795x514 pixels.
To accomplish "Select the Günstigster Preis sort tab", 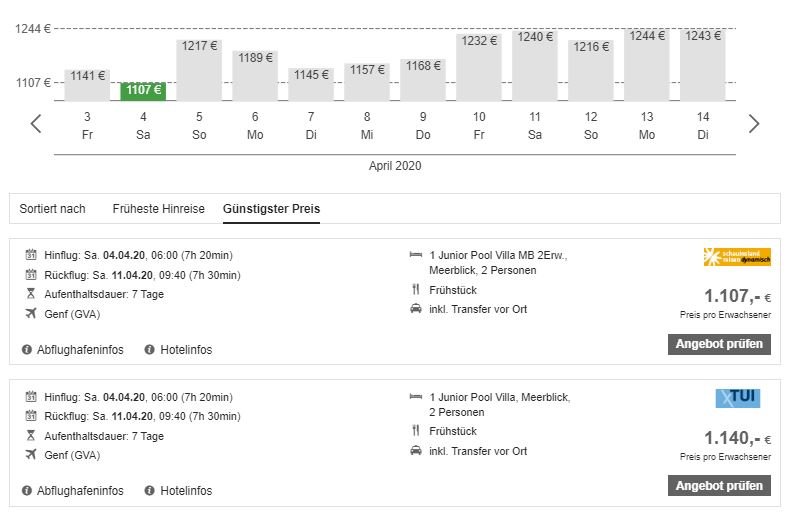I will (x=271, y=209).
